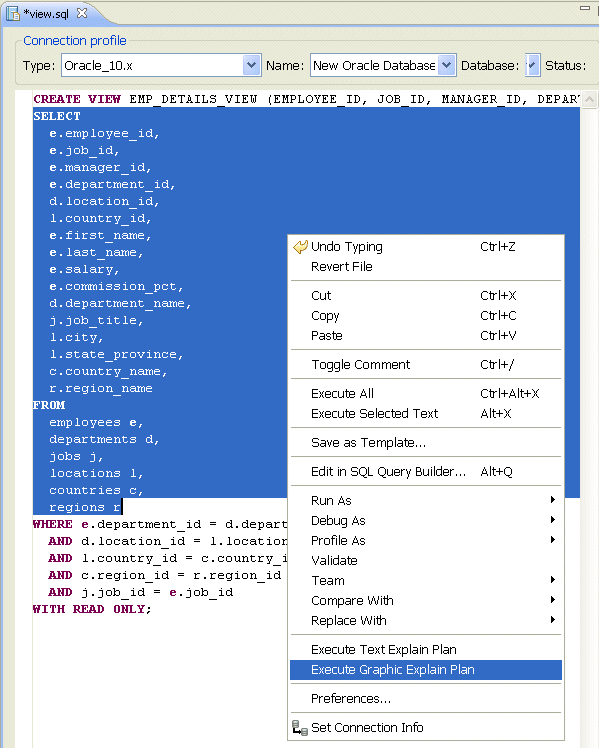Viewport: 599px width, 748px height.
Task: Select Toggle Comment menu entry
Action: [426, 365]
